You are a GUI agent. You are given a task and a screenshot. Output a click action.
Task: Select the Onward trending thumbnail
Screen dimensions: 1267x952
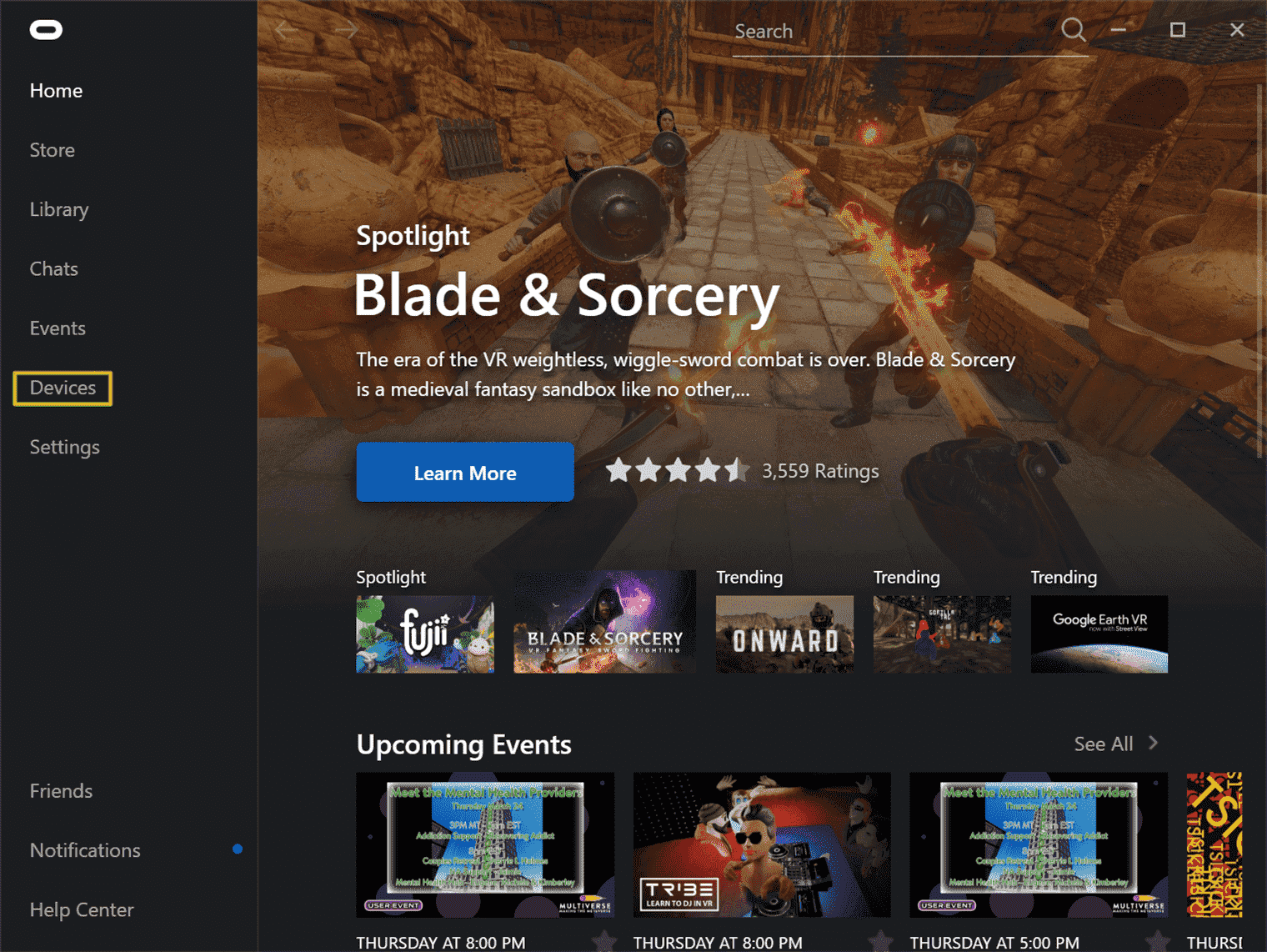784,634
